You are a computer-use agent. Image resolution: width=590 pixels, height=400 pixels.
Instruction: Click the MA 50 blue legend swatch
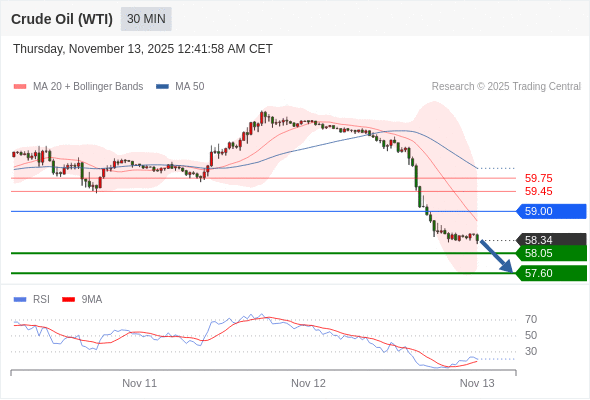click(x=162, y=87)
